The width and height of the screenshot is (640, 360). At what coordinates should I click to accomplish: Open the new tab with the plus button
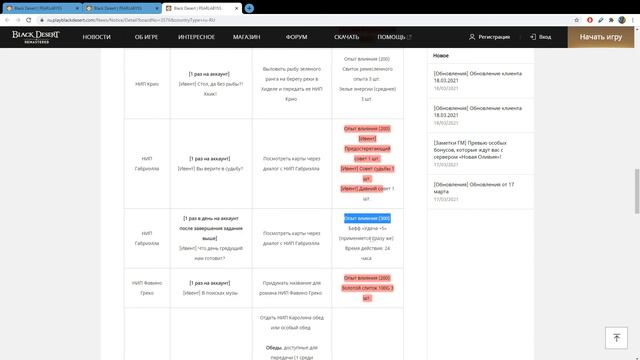(249, 8)
